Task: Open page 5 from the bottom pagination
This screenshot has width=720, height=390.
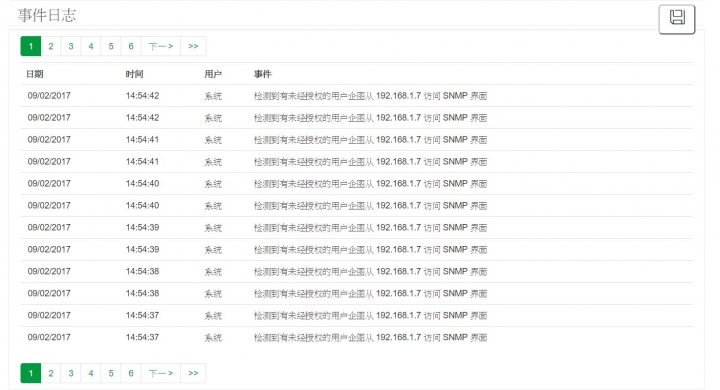Action: coord(111,373)
